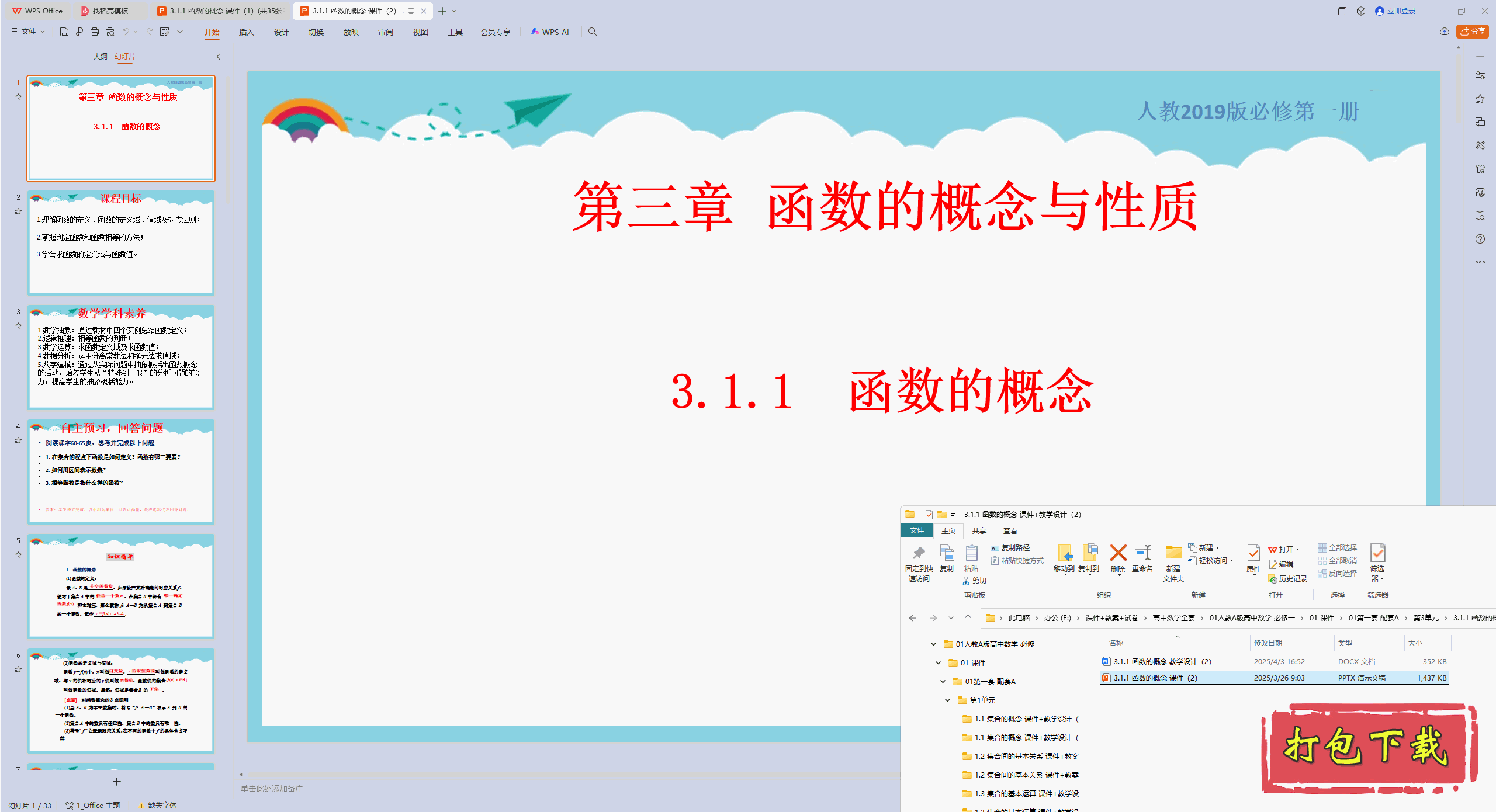Toggle the star marker beside slide 2

point(18,211)
